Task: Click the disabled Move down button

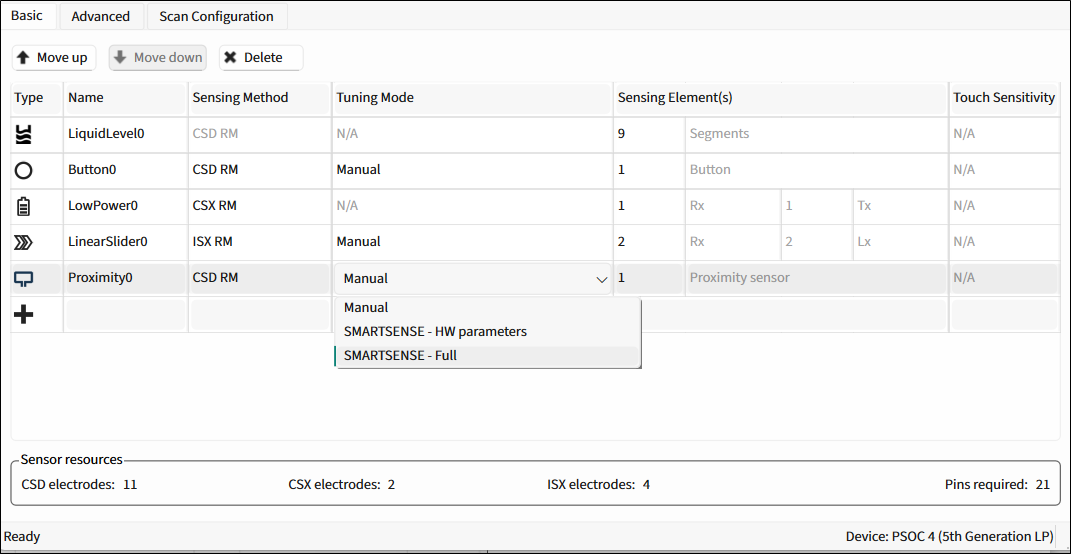Action: 158,58
